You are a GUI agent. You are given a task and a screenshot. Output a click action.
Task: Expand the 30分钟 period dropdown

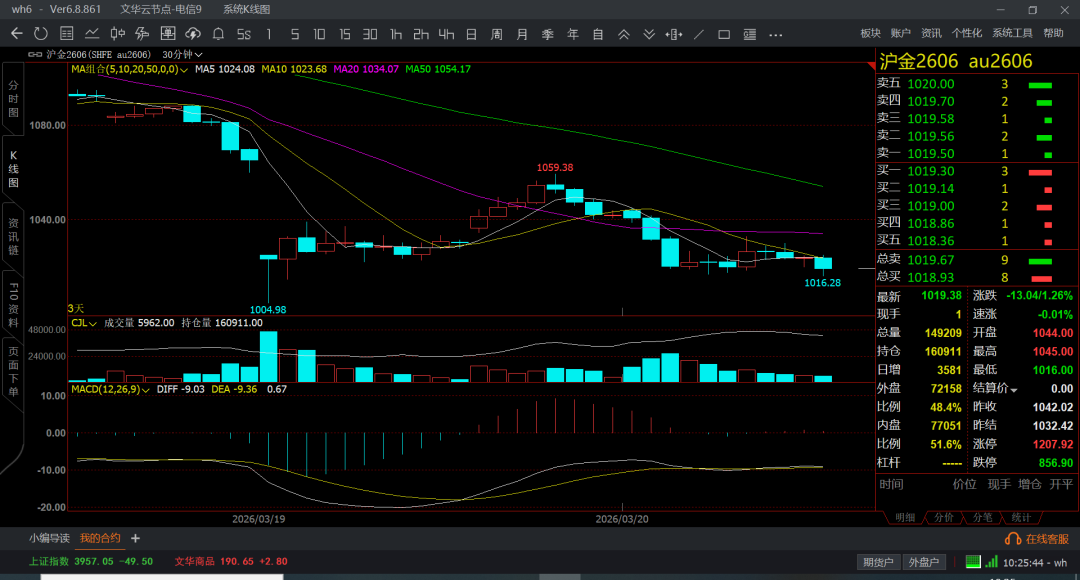coord(183,54)
